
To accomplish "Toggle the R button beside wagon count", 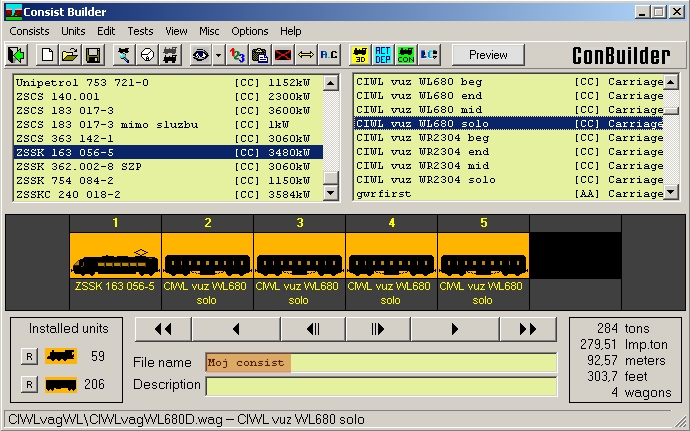I will click(x=30, y=384).
